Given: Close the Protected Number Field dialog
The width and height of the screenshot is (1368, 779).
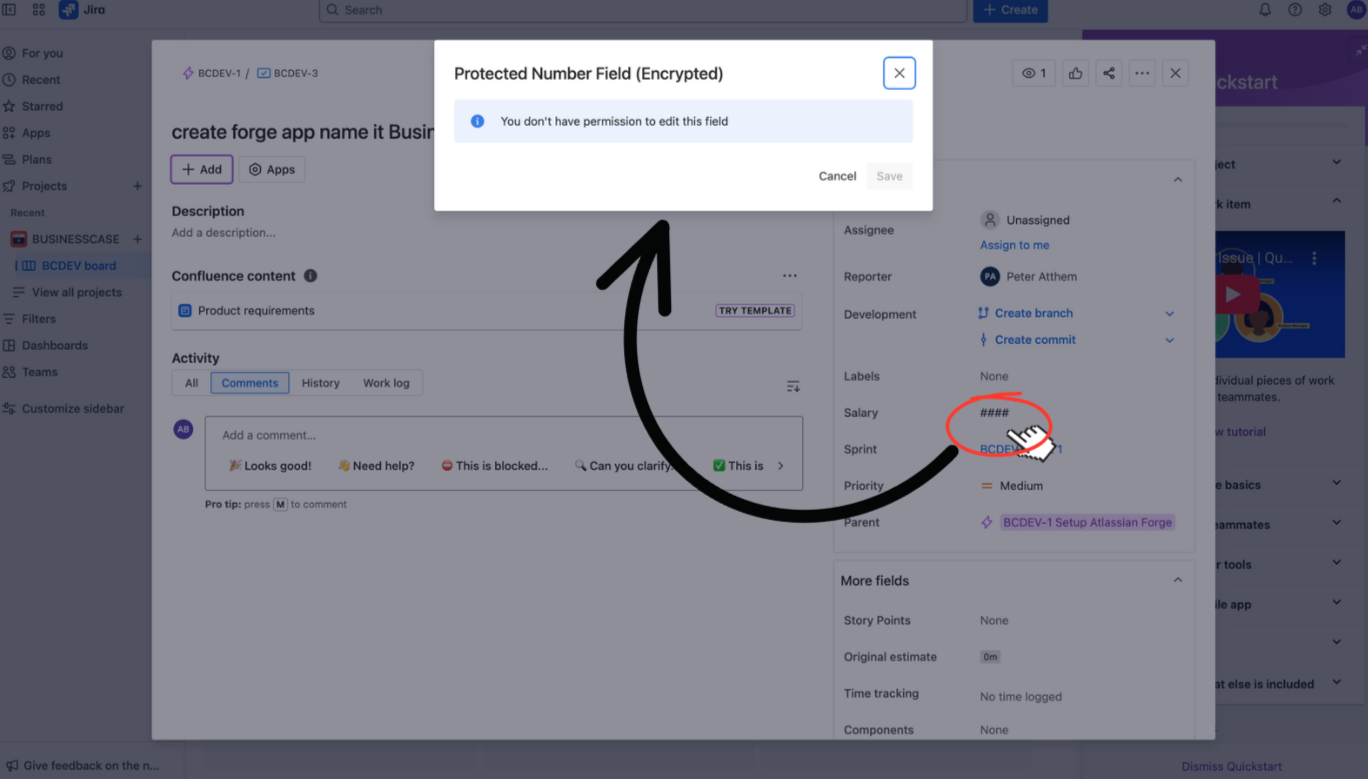Looking at the screenshot, I should point(899,73).
